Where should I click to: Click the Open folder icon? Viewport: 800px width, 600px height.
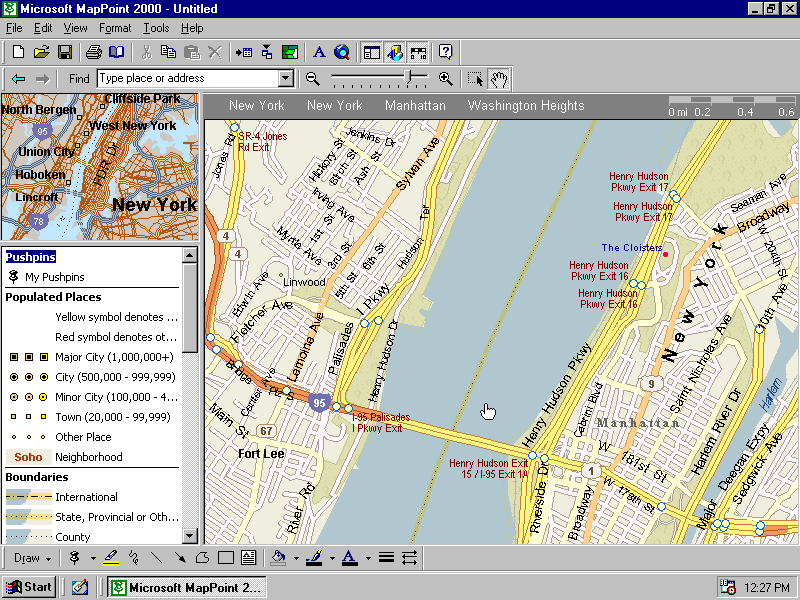pyautogui.click(x=41, y=52)
